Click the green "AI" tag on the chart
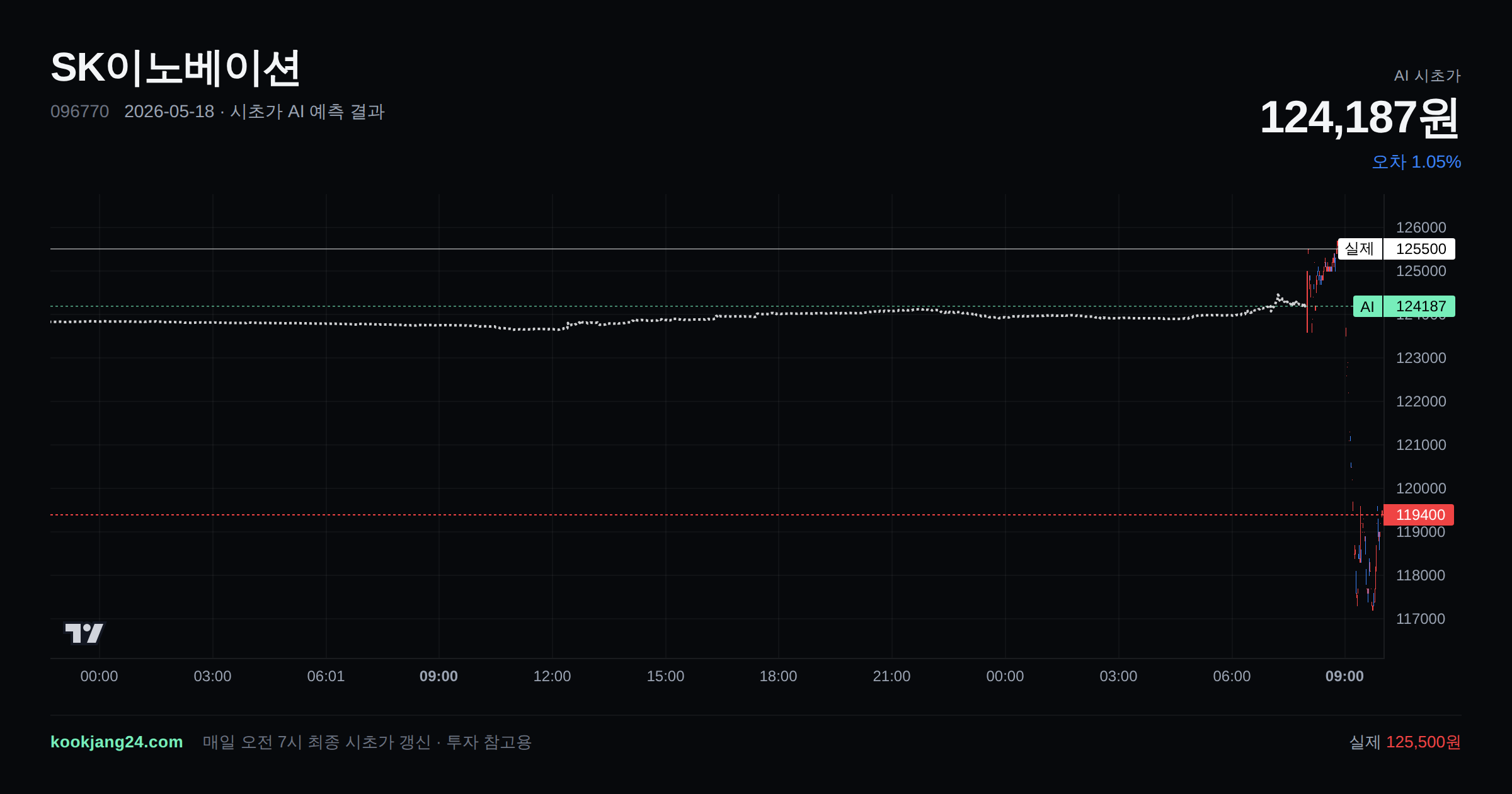 1367,306
